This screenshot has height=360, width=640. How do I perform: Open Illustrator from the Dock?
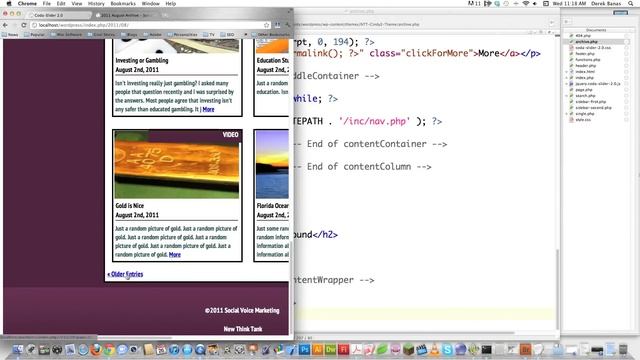pos(317,350)
